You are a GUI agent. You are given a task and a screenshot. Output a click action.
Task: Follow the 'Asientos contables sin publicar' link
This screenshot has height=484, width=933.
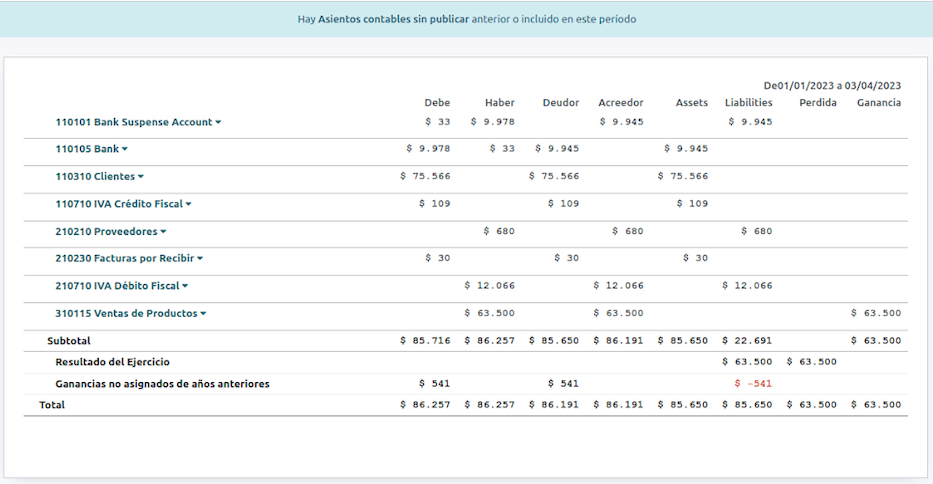pos(393,19)
